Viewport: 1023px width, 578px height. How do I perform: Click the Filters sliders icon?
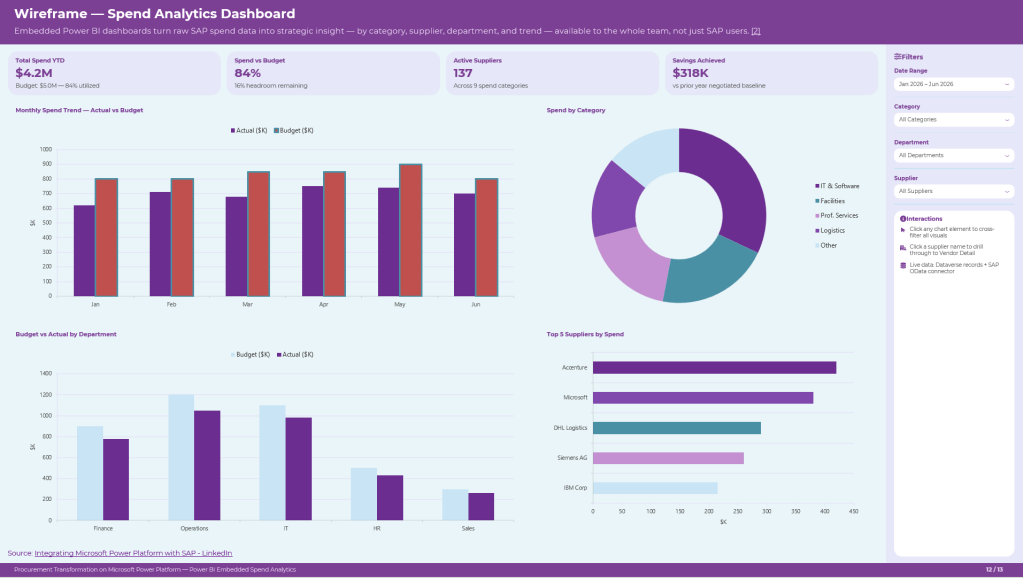(x=897, y=57)
